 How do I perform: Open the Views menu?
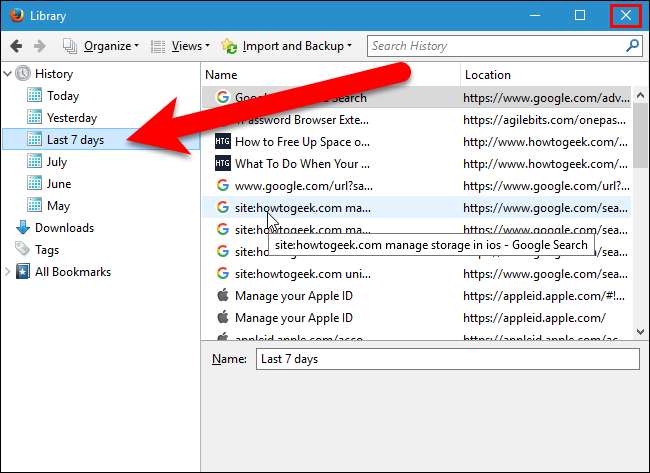pos(191,46)
